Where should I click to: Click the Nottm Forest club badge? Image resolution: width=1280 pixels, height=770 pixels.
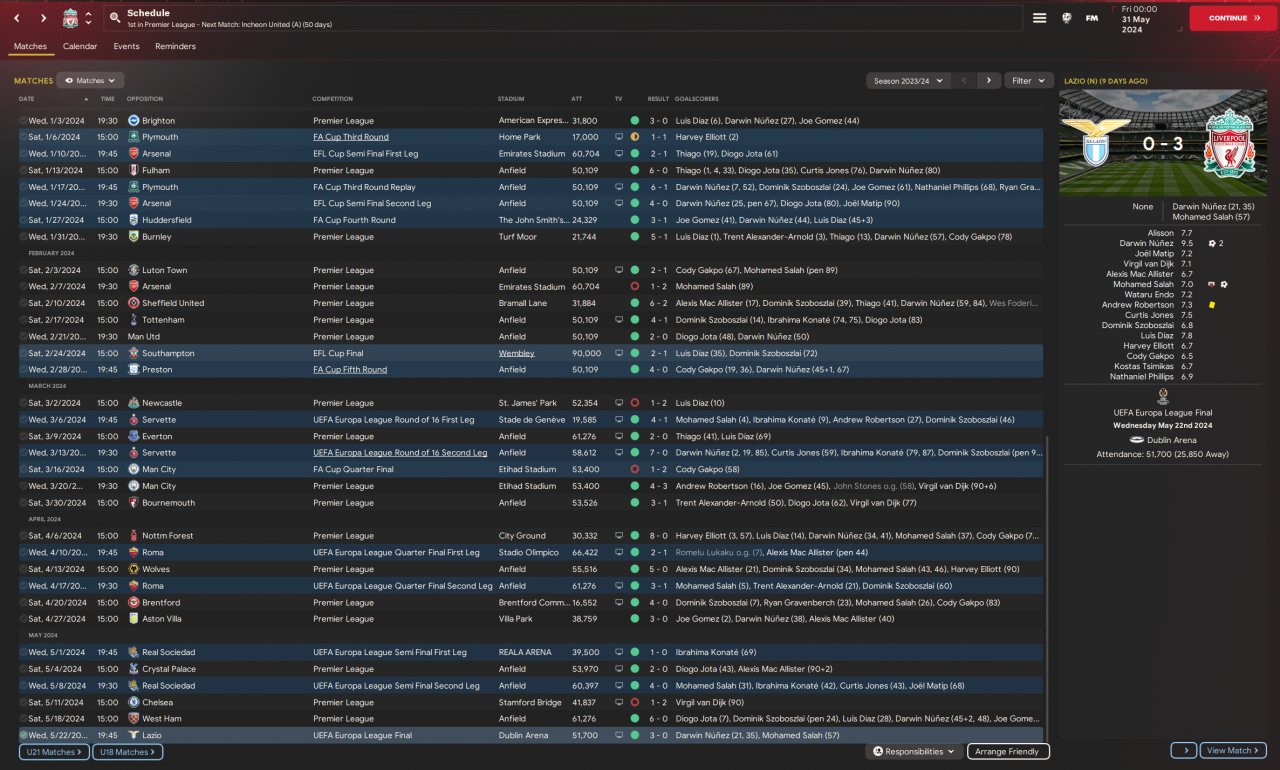coord(133,536)
